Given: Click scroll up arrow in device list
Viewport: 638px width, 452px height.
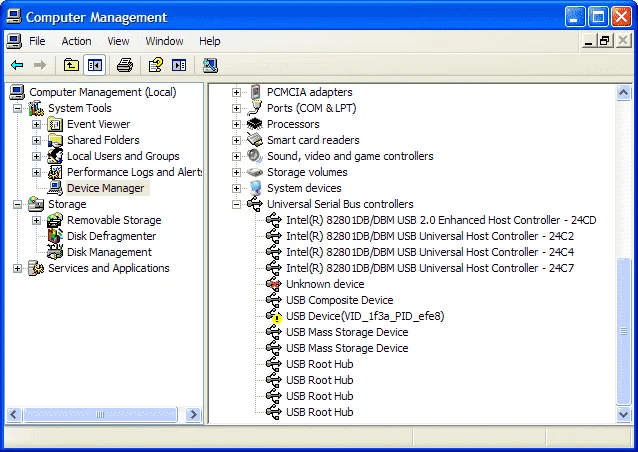Looking at the screenshot, I should (623, 92).
